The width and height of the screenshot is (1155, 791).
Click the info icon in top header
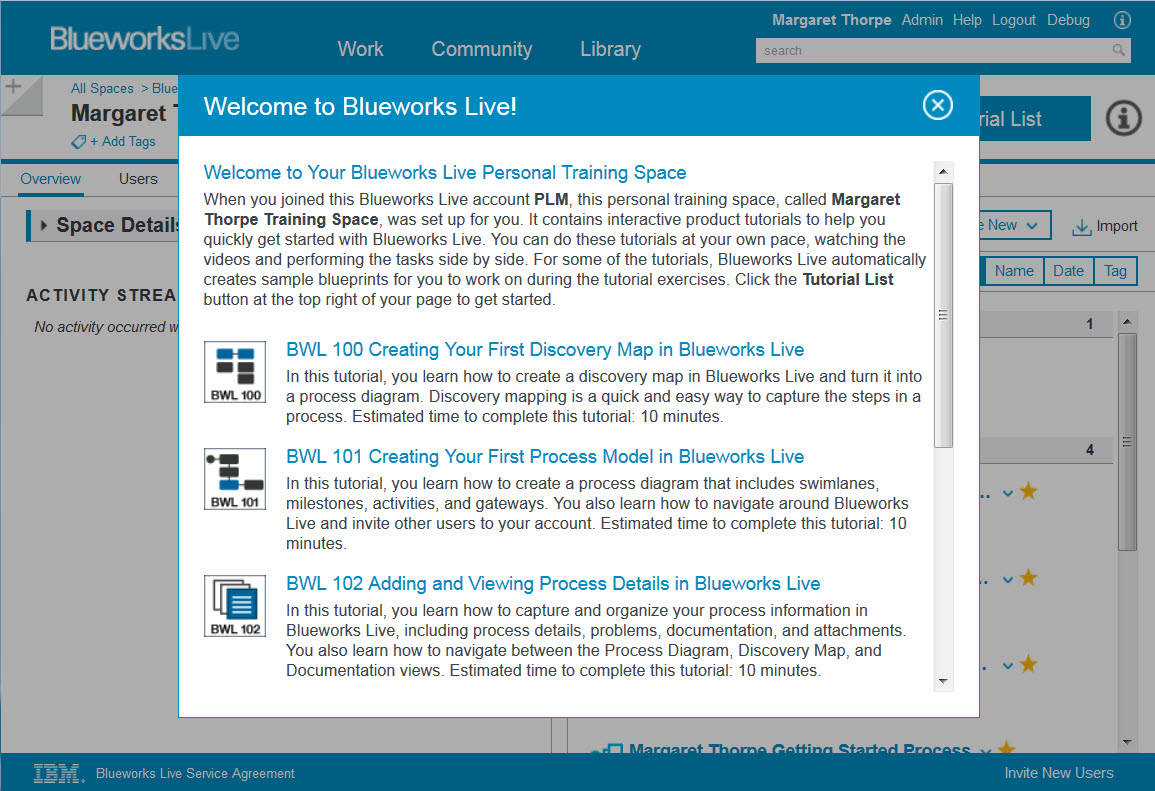pyautogui.click(x=1122, y=20)
